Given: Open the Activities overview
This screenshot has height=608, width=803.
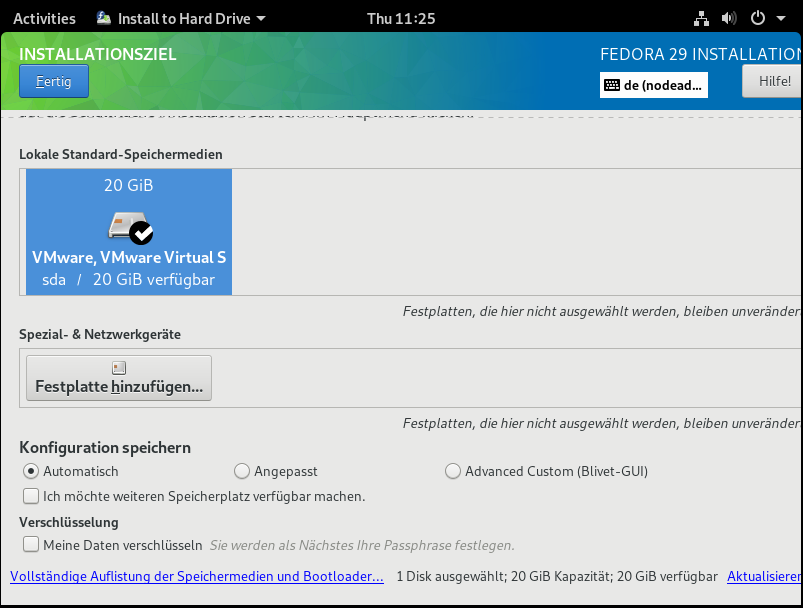Looking at the screenshot, I should 44,18.
